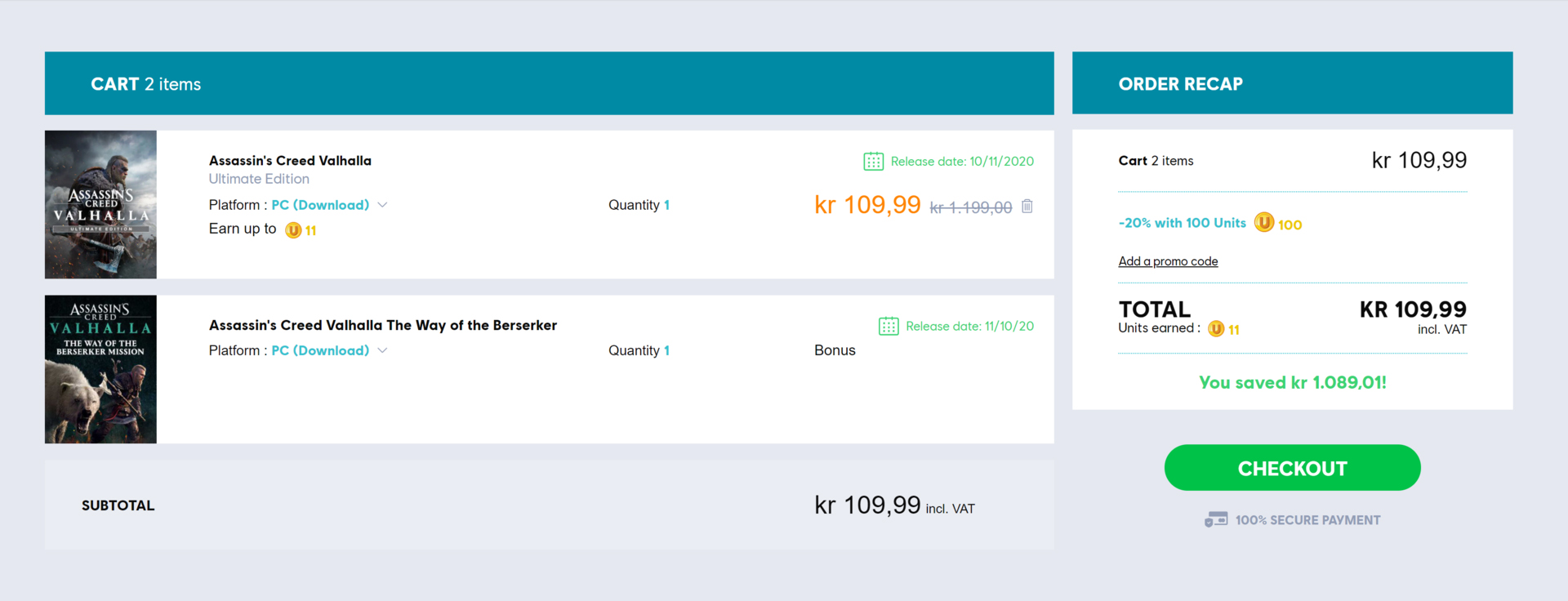Delete Assassin's Creed Valhalla with trash icon
Image resolution: width=1568 pixels, height=601 pixels.
[x=1027, y=207]
